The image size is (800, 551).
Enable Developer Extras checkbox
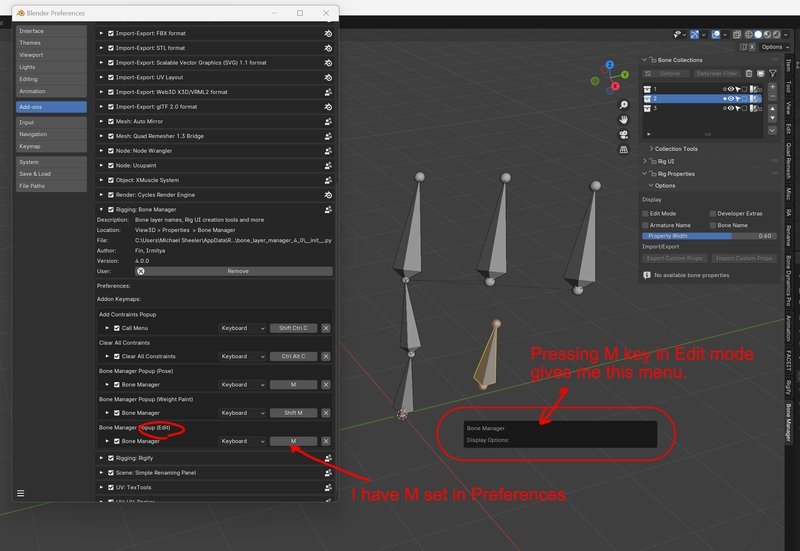point(713,213)
